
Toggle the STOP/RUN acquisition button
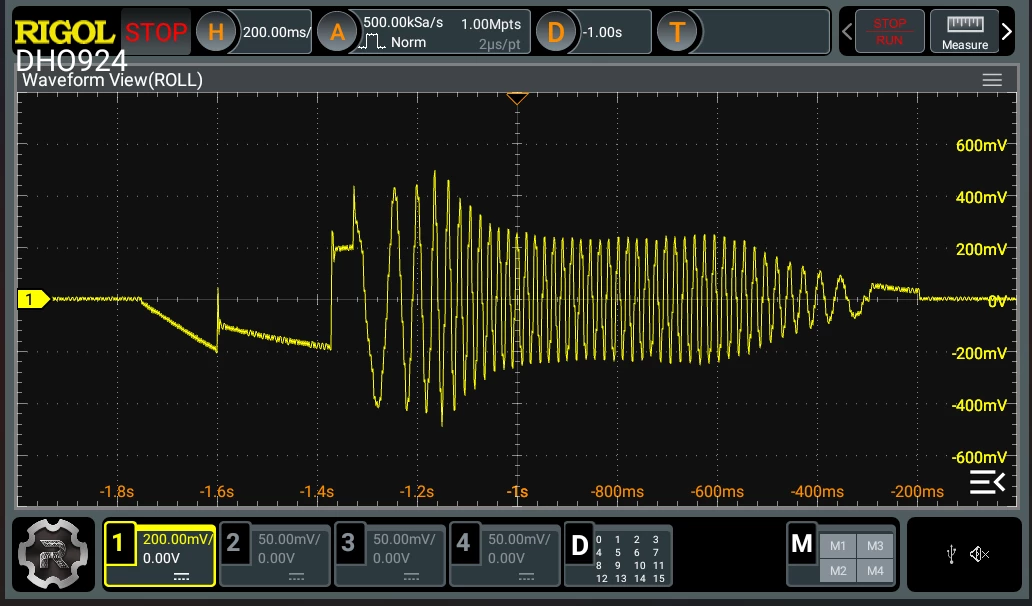[890, 32]
